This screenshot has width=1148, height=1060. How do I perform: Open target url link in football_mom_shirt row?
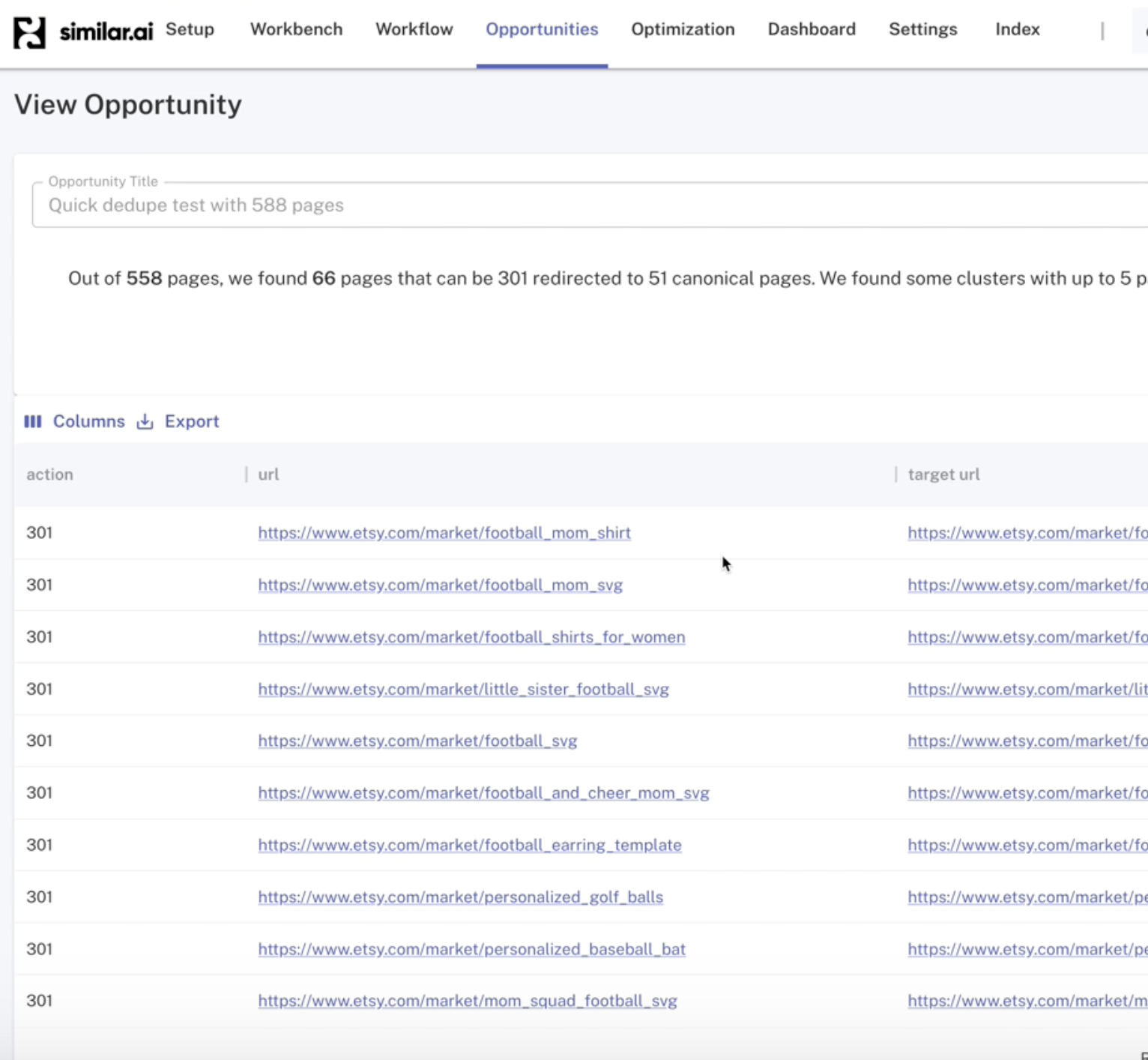(x=1027, y=533)
